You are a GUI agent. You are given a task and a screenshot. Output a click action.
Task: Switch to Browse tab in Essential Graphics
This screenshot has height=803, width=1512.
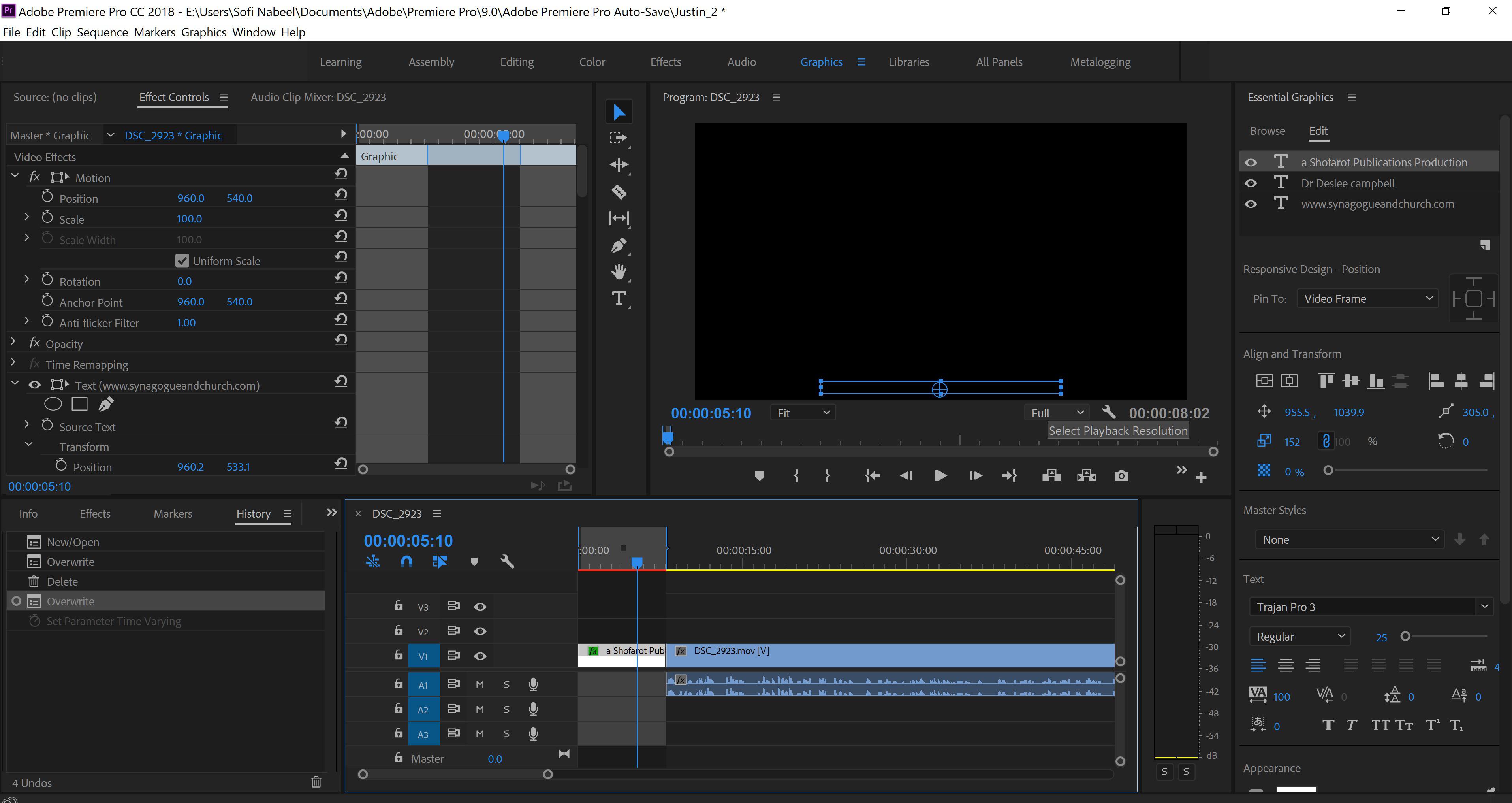(1267, 130)
